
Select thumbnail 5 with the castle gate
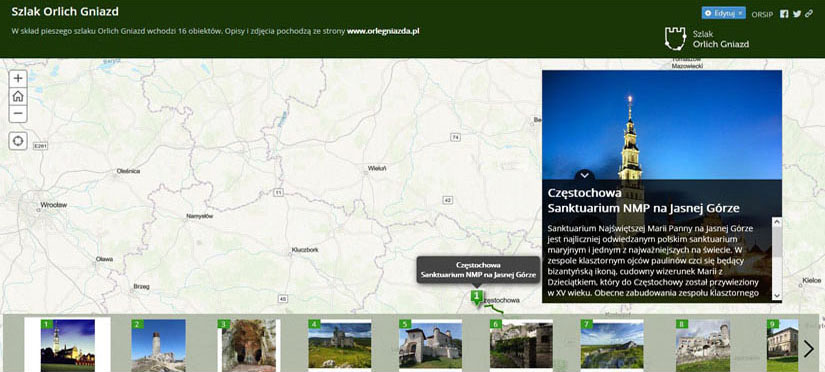coord(430,344)
